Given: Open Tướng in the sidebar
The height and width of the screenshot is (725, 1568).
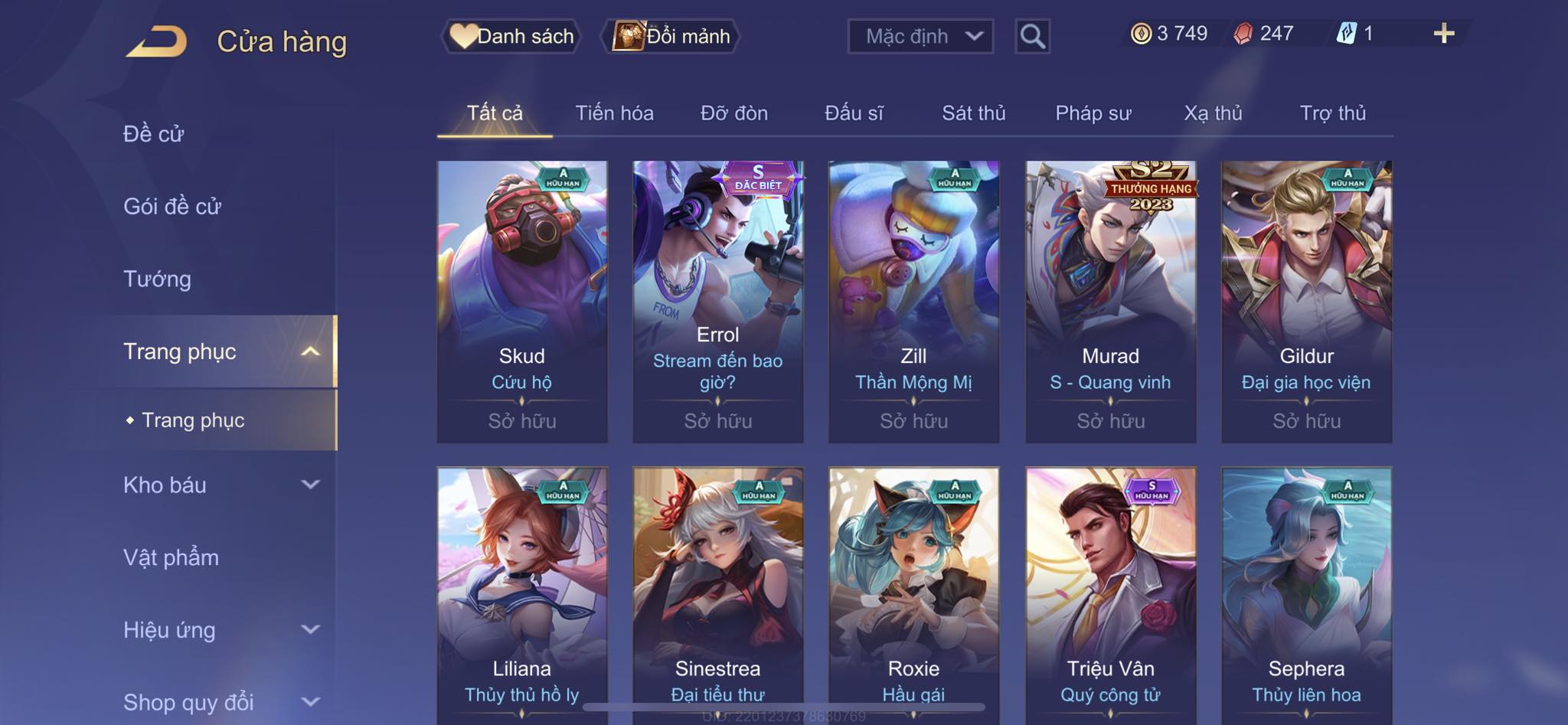Looking at the screenshot, I should click(157, 279).
